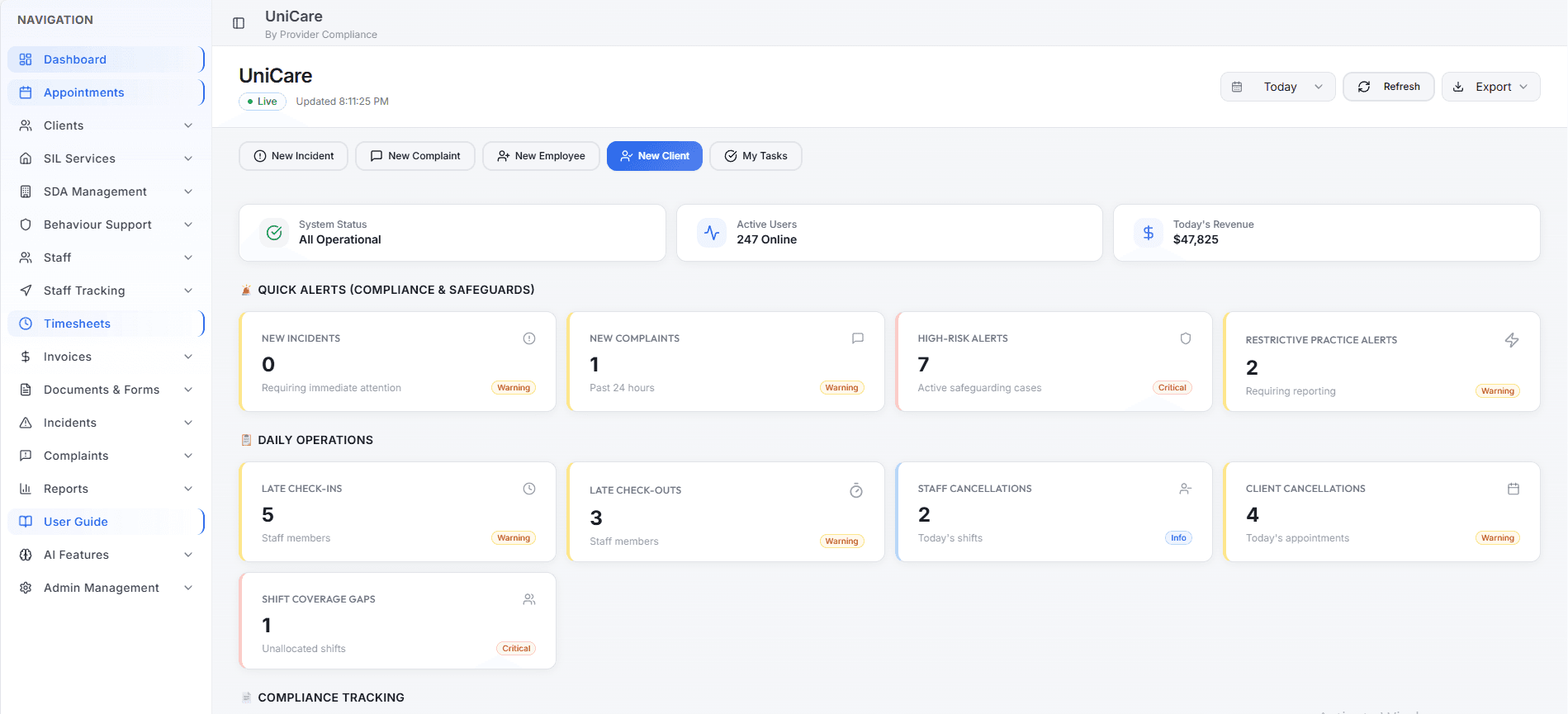Open the Export dropdown menu
The height and width of the screenshot is (714, 1568).
click(x=1490, y=87)
